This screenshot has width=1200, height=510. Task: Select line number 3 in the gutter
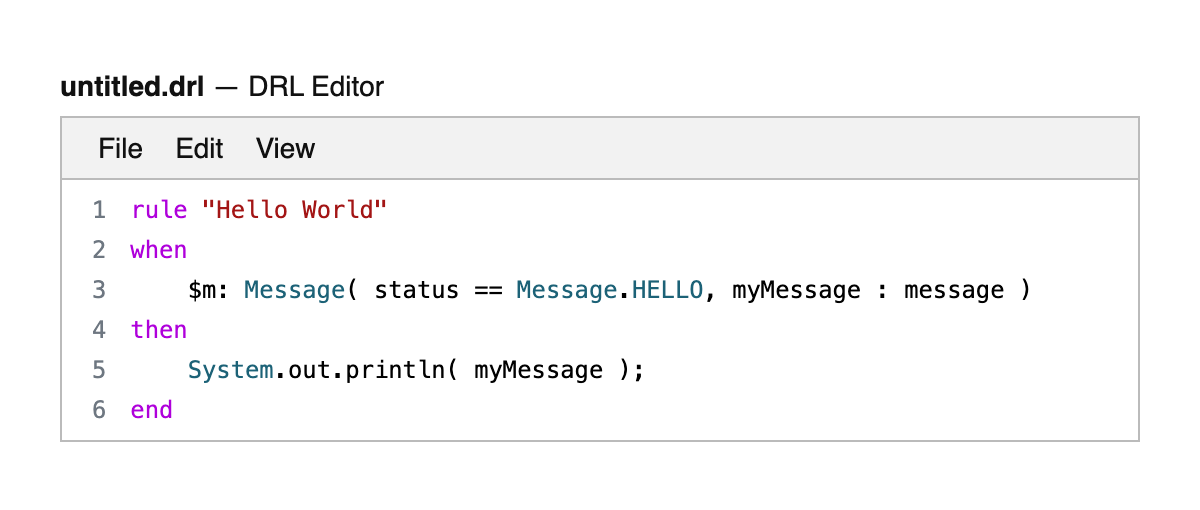(x=98, y=290)
